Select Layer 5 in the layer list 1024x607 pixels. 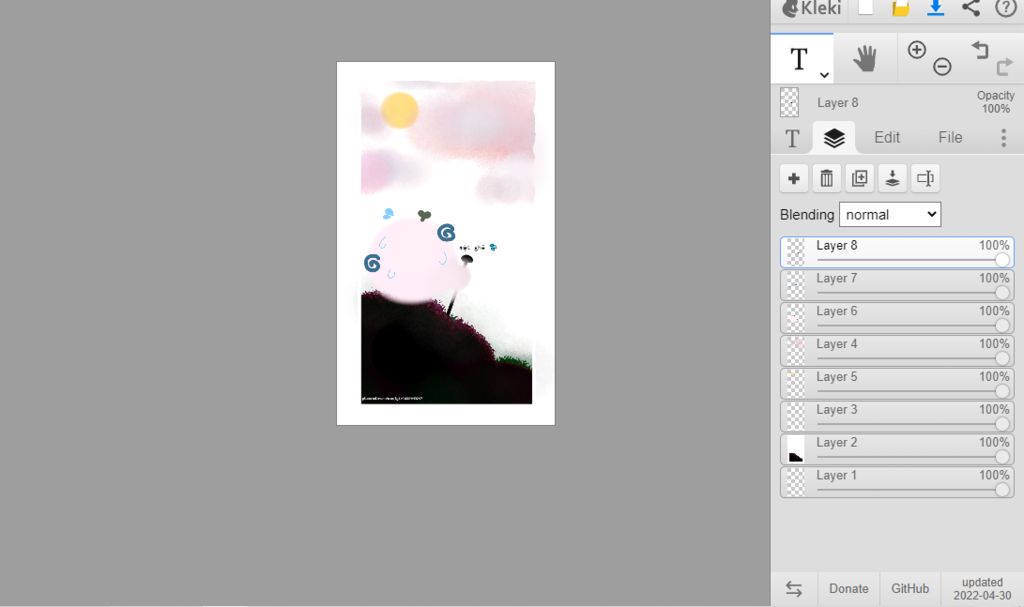point(897,384)
